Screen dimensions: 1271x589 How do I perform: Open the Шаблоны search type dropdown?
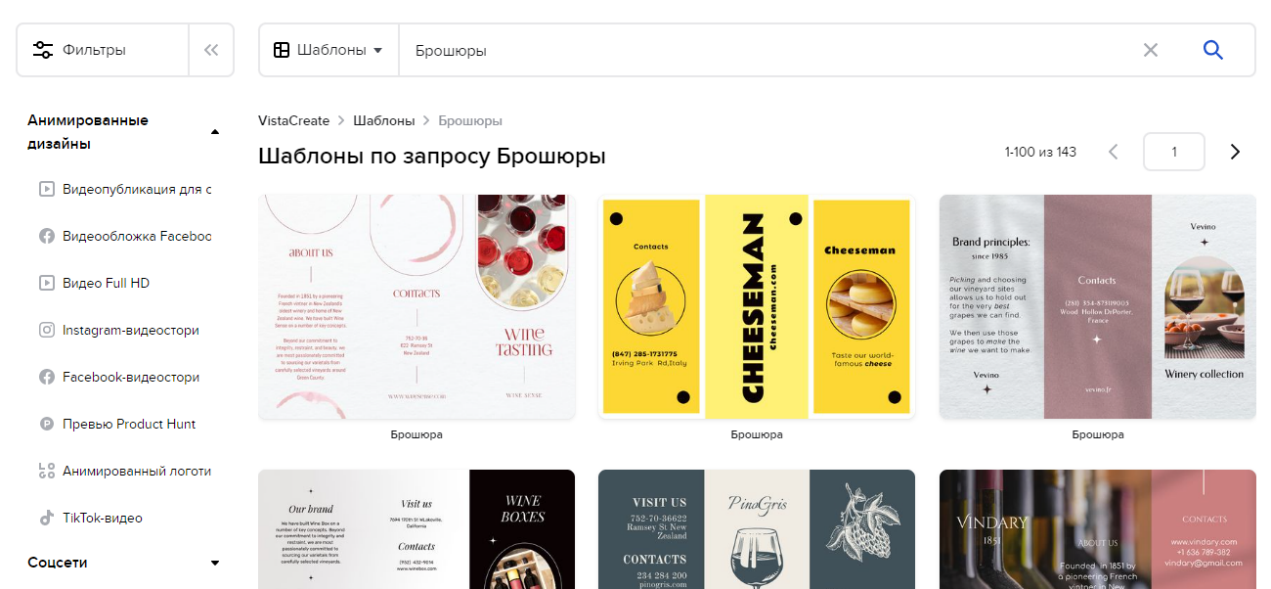click(x=329, y=50)
